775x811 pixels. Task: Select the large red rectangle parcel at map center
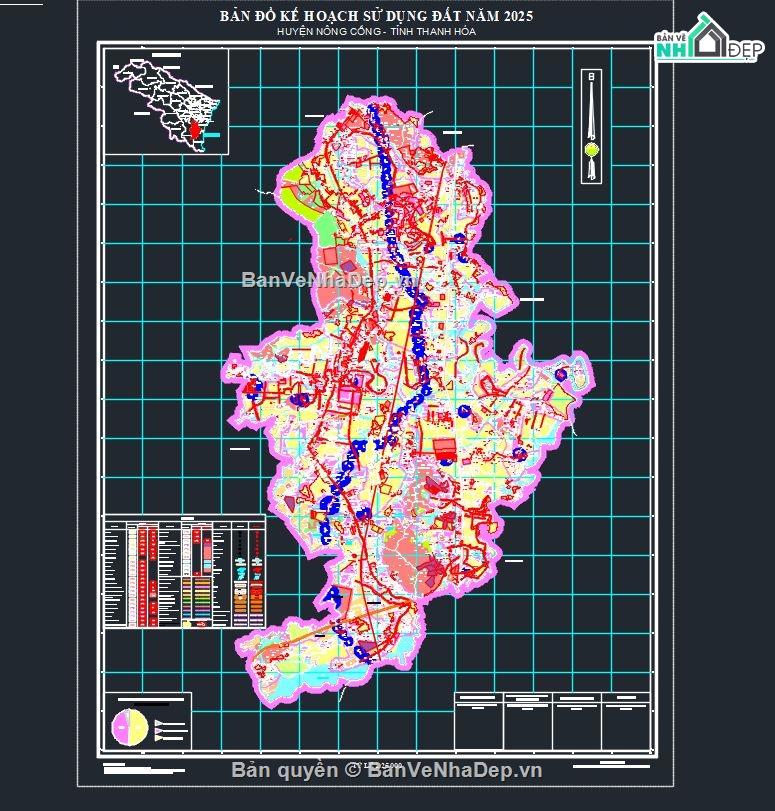click(443, 449)
